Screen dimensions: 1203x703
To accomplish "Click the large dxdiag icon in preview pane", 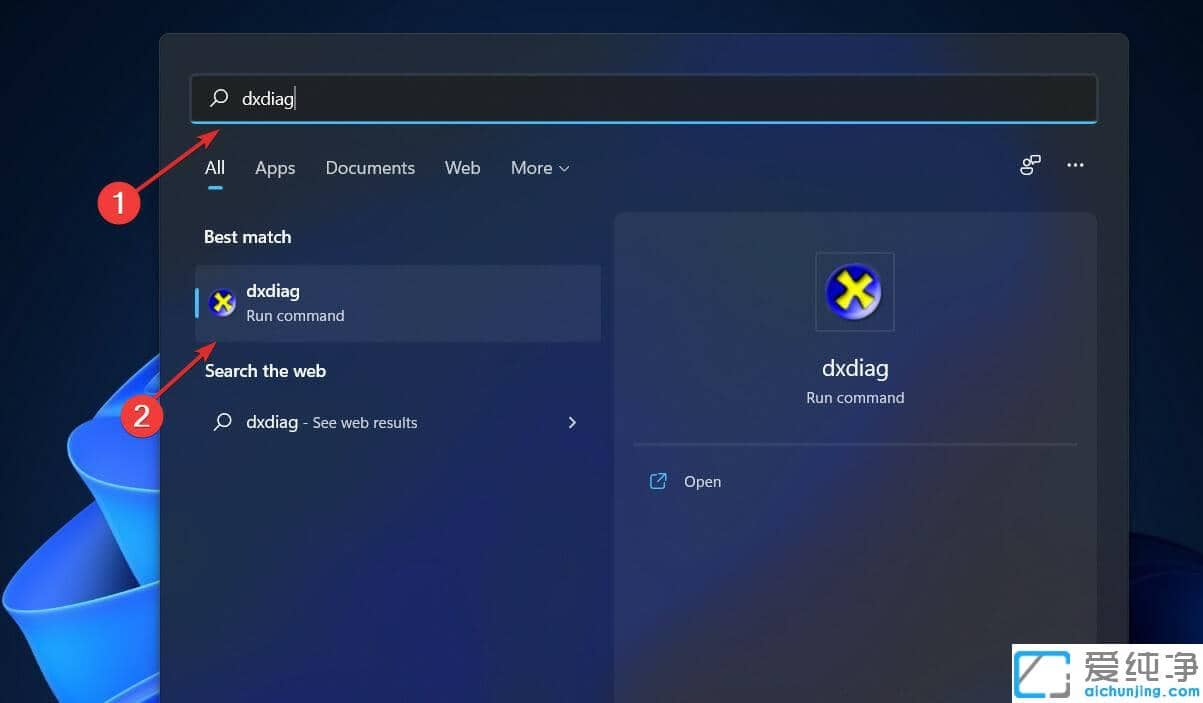I will [854, 292].
